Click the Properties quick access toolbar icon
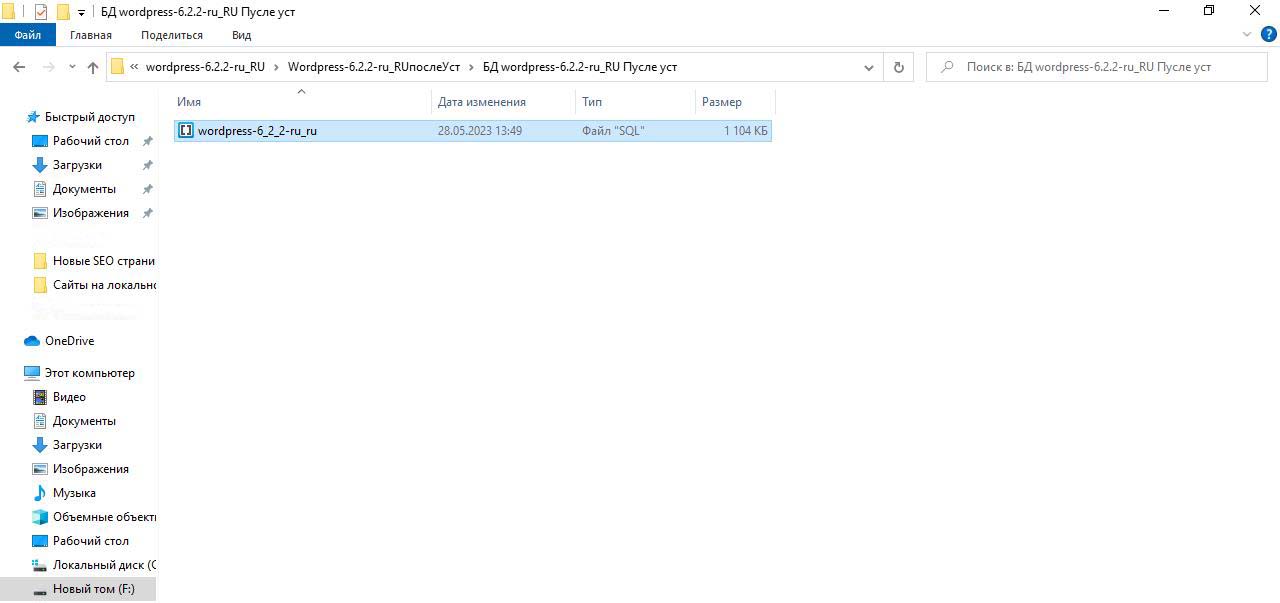 (41, 12)
